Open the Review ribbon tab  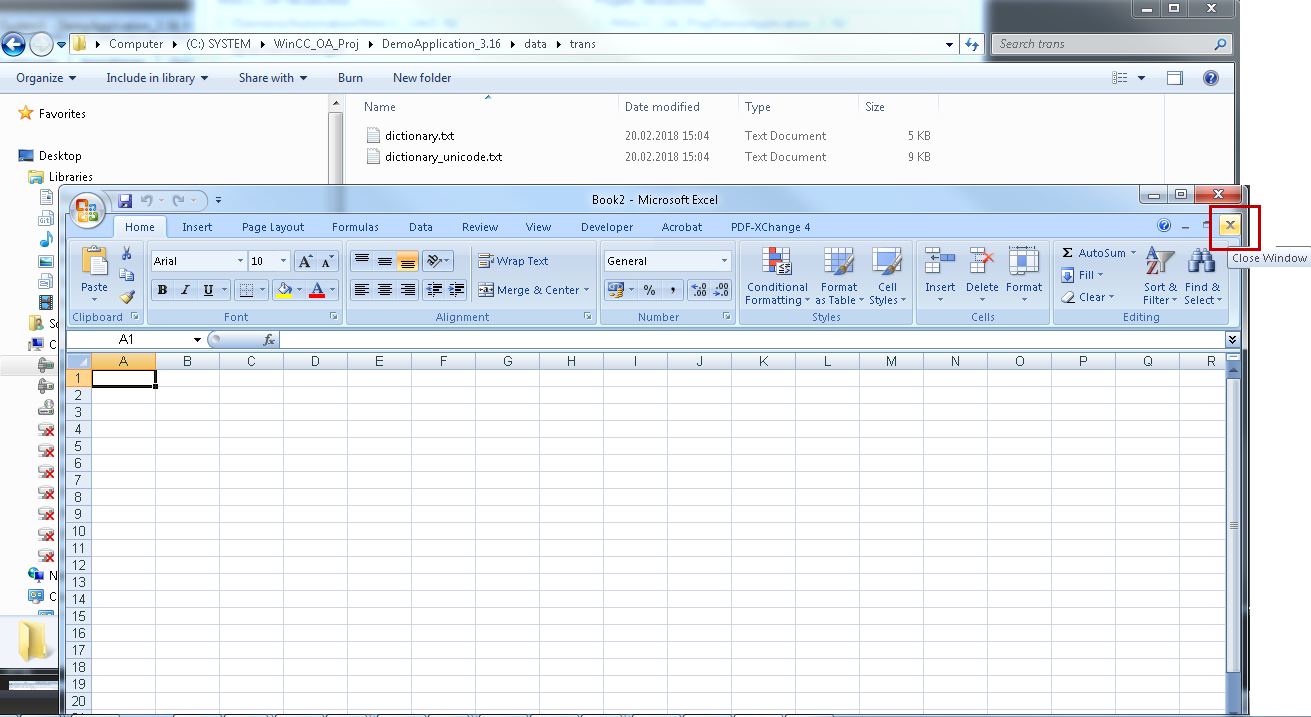(x=480, y=227)
